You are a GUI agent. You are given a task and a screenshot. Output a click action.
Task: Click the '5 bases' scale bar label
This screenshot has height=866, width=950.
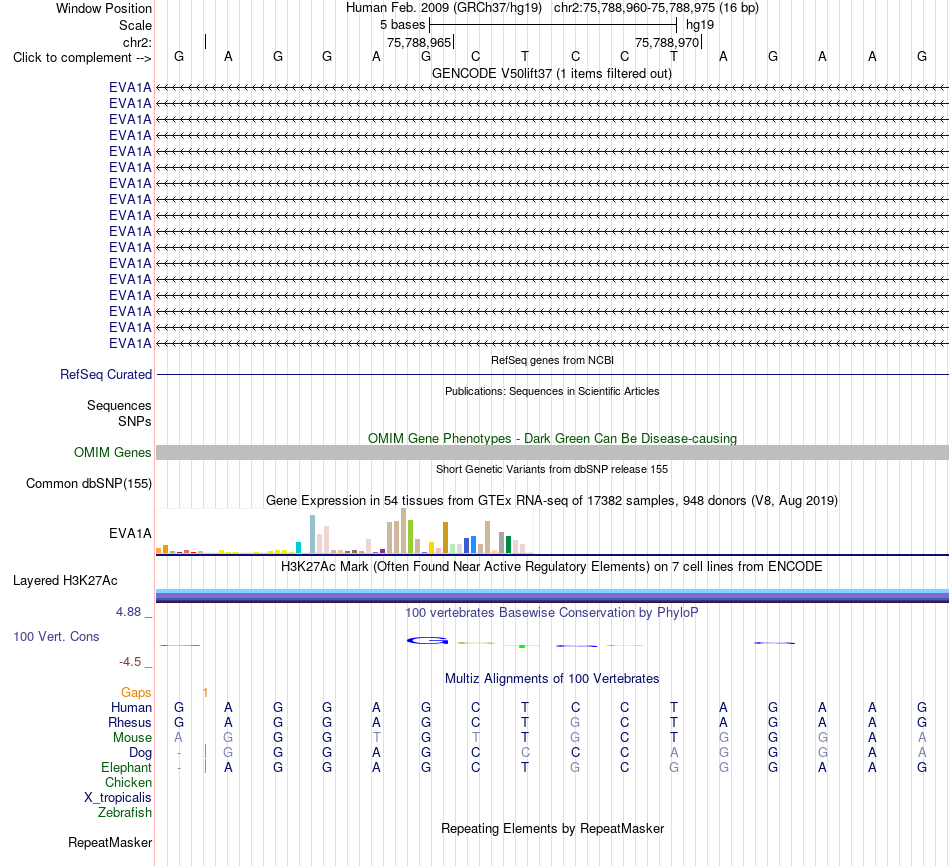(402, 25)
